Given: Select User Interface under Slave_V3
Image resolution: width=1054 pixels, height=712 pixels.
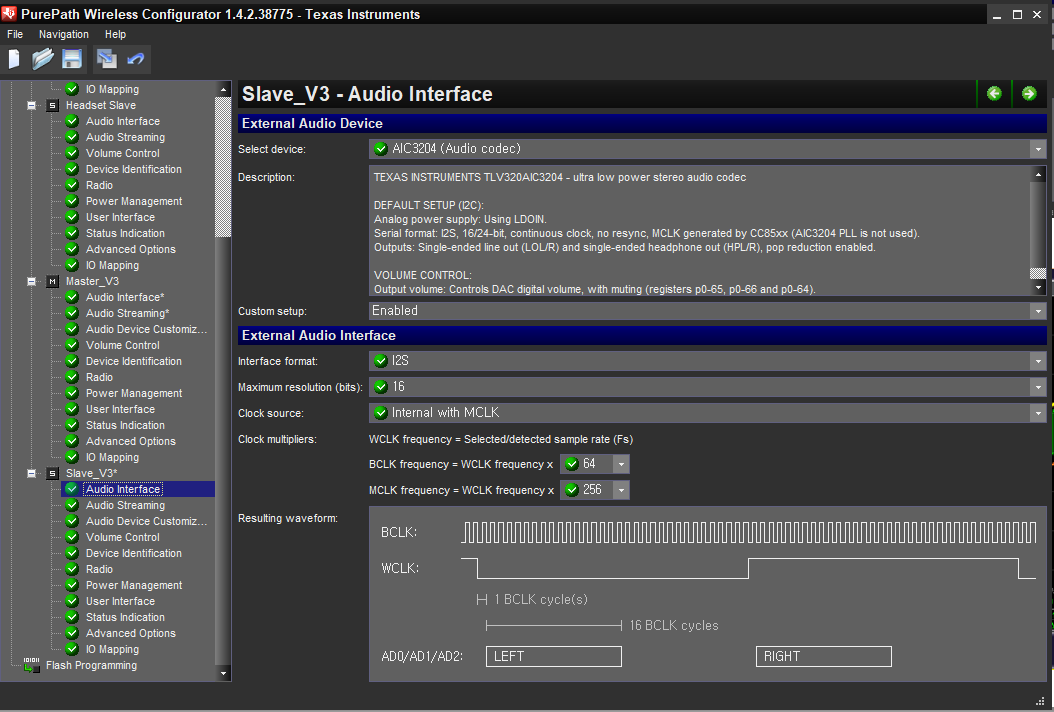Looking at the screenshot, I should (x=120, y=601).
